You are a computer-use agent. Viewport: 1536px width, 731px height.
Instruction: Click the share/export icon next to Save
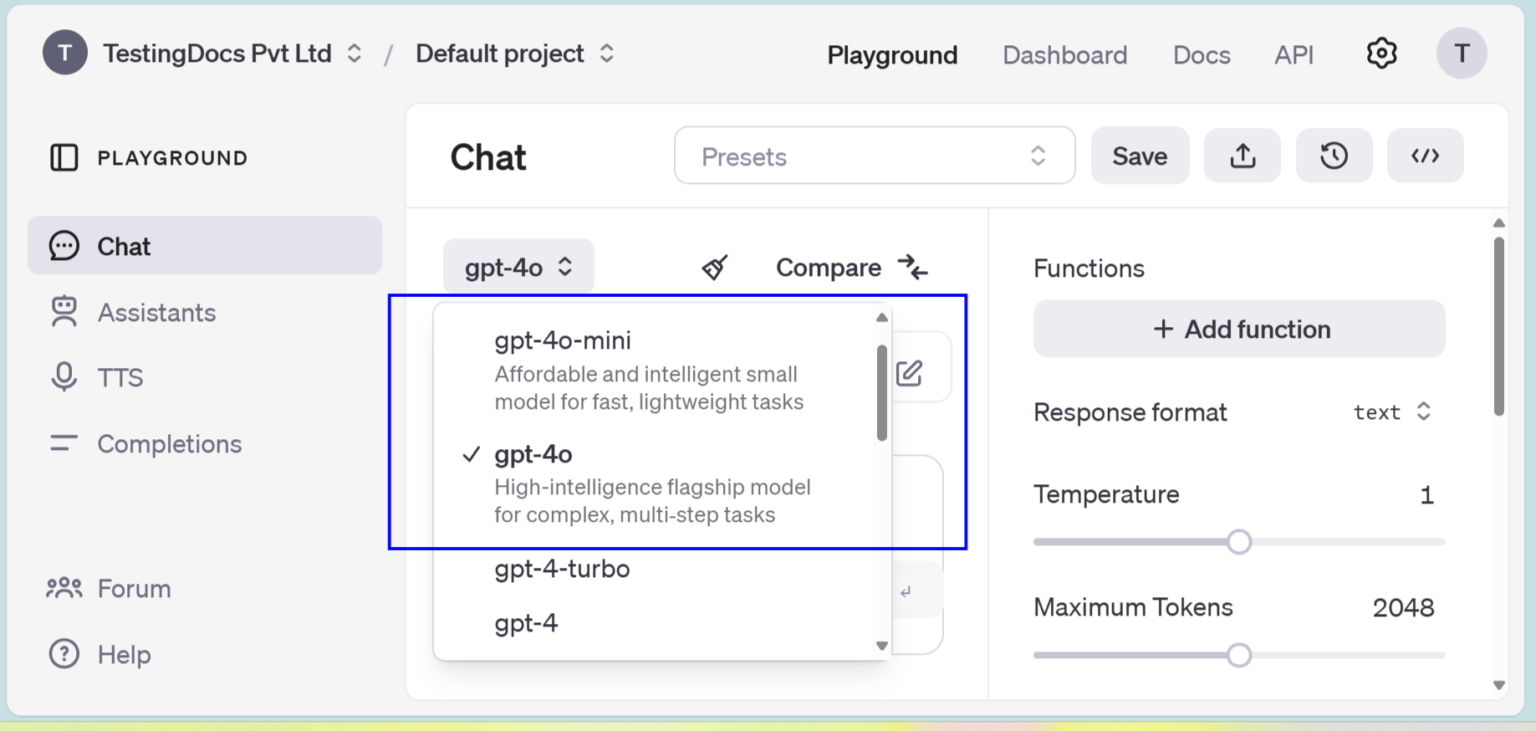coord(1242,155)
